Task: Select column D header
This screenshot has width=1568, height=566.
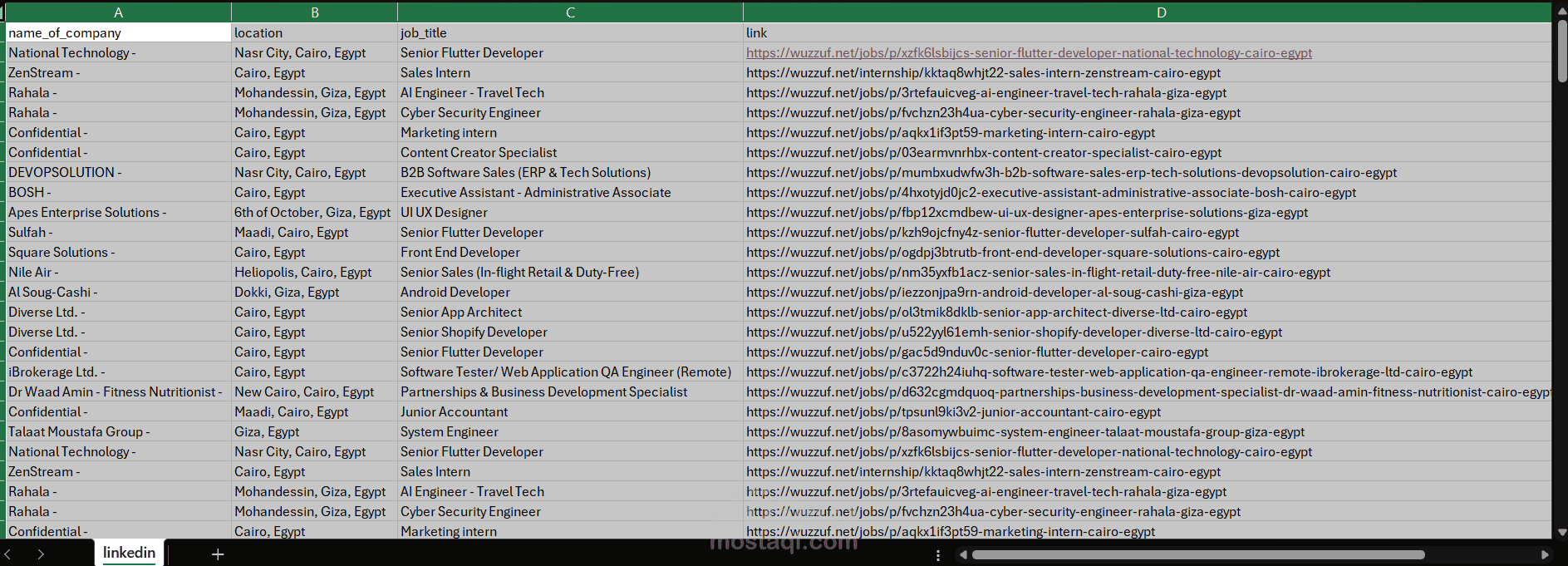Action: pos(1147,12)
